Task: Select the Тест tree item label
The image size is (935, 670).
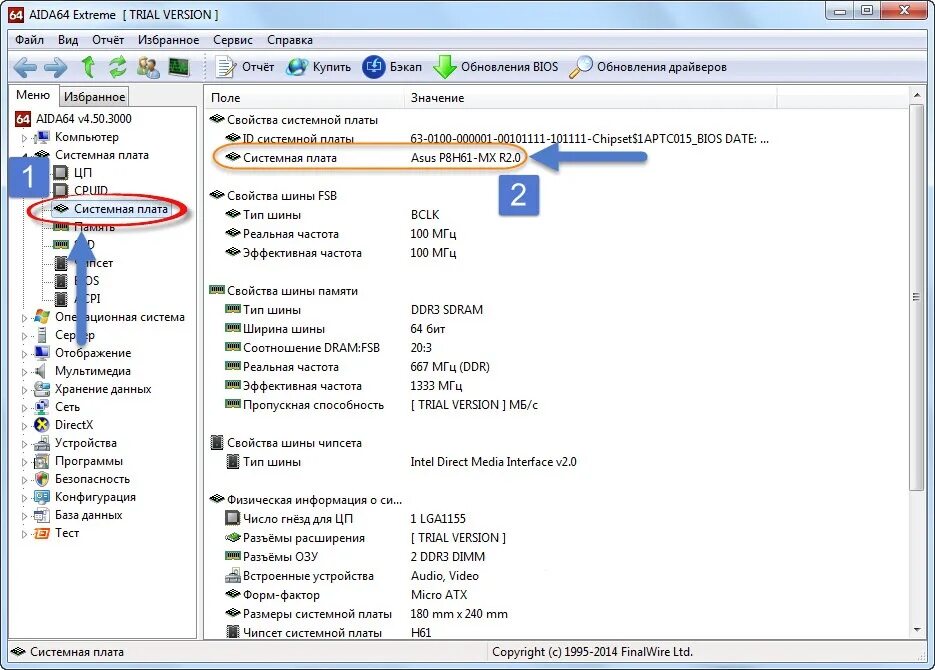Action: [67, 533]
